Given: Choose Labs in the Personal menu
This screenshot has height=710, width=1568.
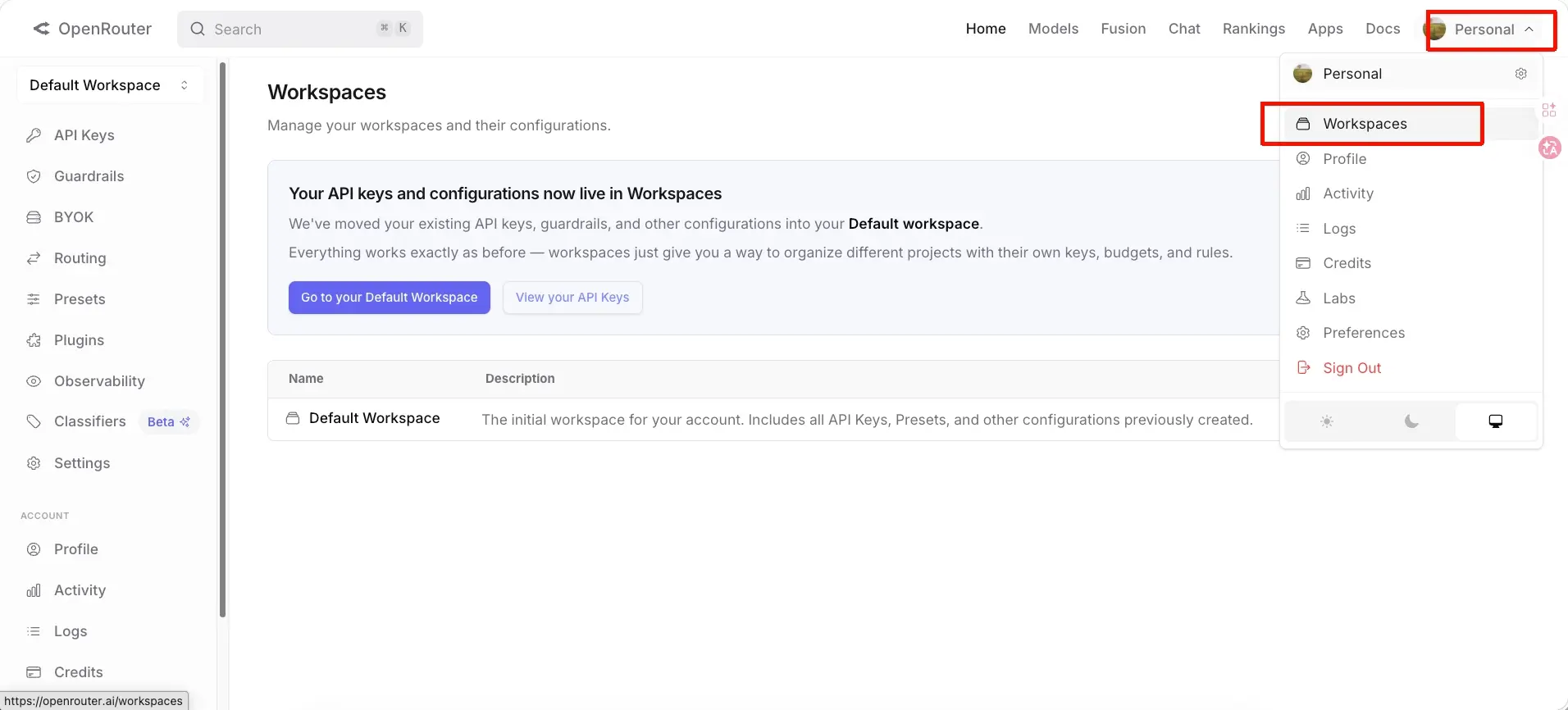Looking at the screenshot, I should tap(1411, 298).
